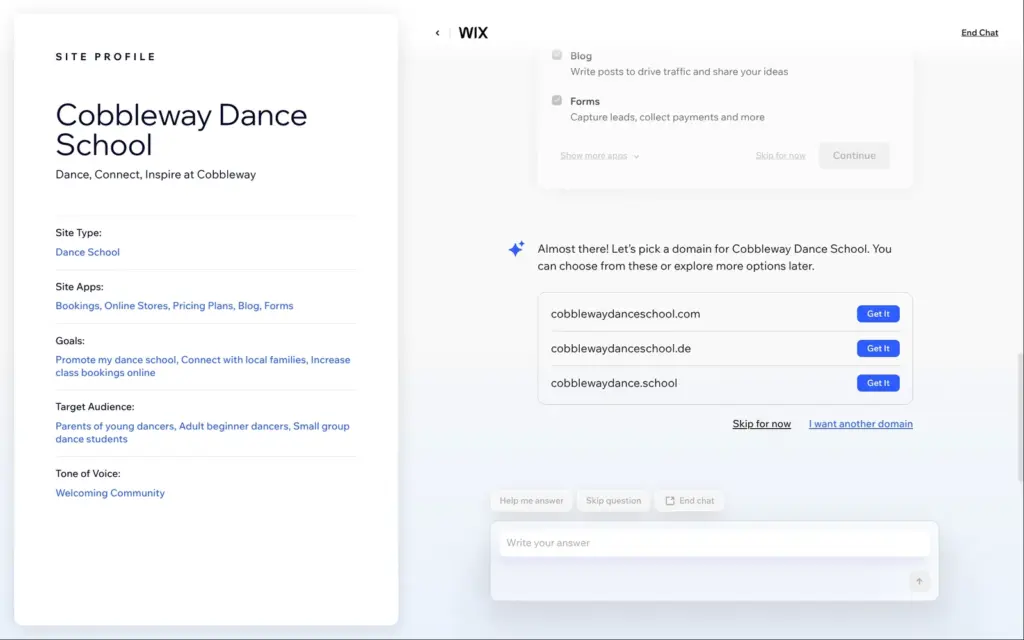The height and width of the screenshot is (640, 1024).
Task: Click the cobblewaydanceschool.com domain text
Action: (625, 314)
